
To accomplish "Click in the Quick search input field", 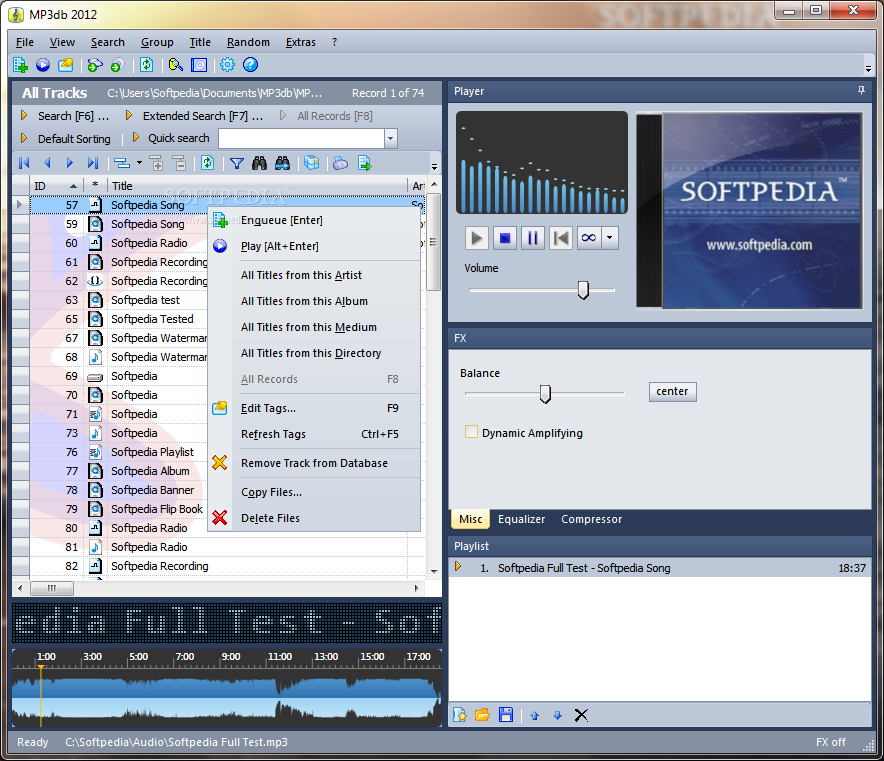I will pyautogui.click(x=302, y=139).
